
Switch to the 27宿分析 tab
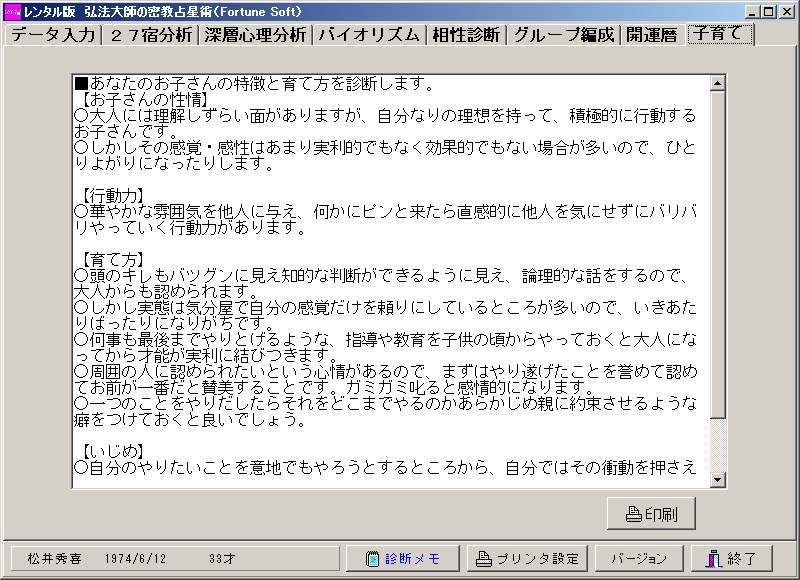click(x=151, y=35)
